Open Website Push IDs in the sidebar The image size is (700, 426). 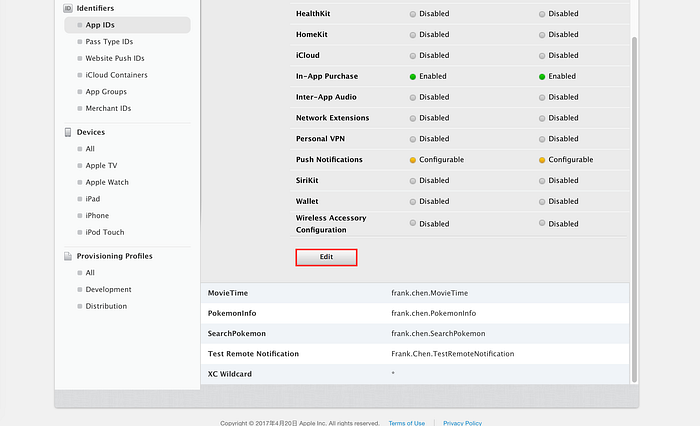115,58
